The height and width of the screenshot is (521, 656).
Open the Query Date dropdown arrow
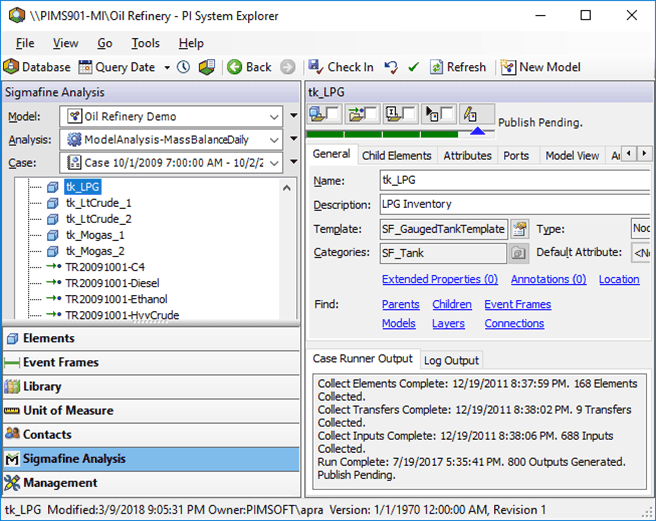(x=167, y=67)
